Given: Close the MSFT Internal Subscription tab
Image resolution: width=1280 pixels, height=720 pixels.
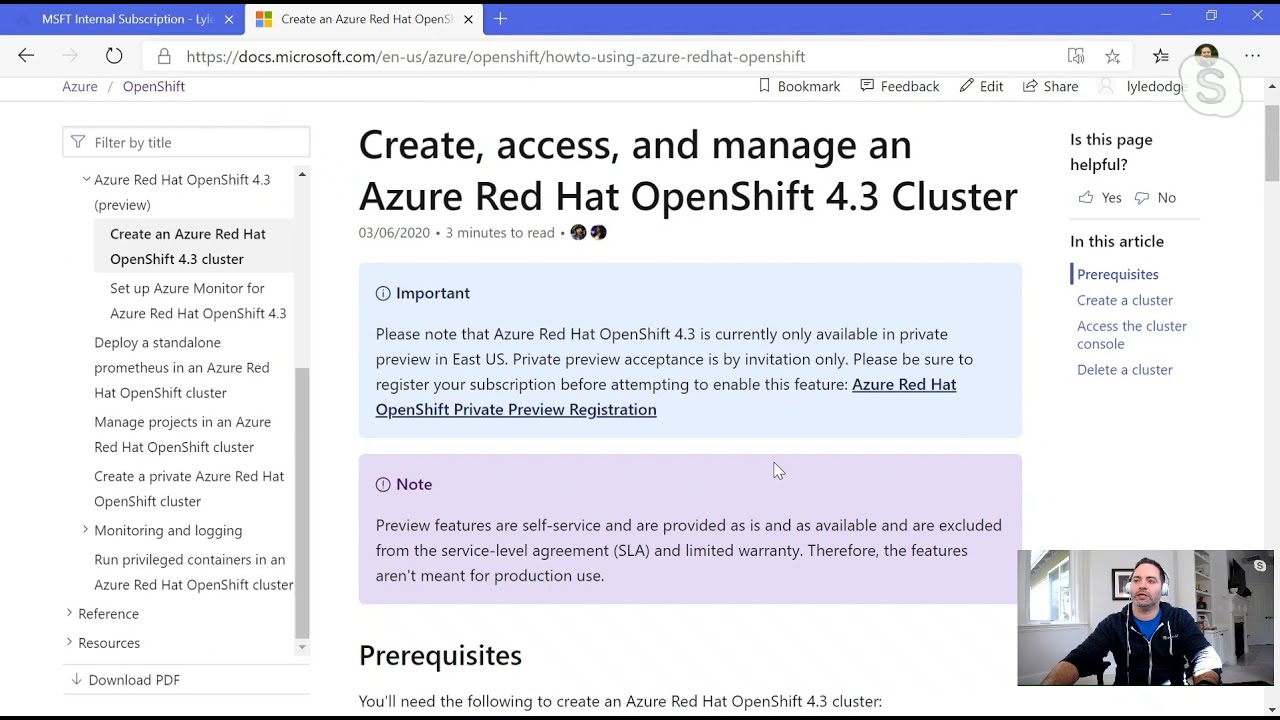Looking at the screenshot, I should 229,19.
